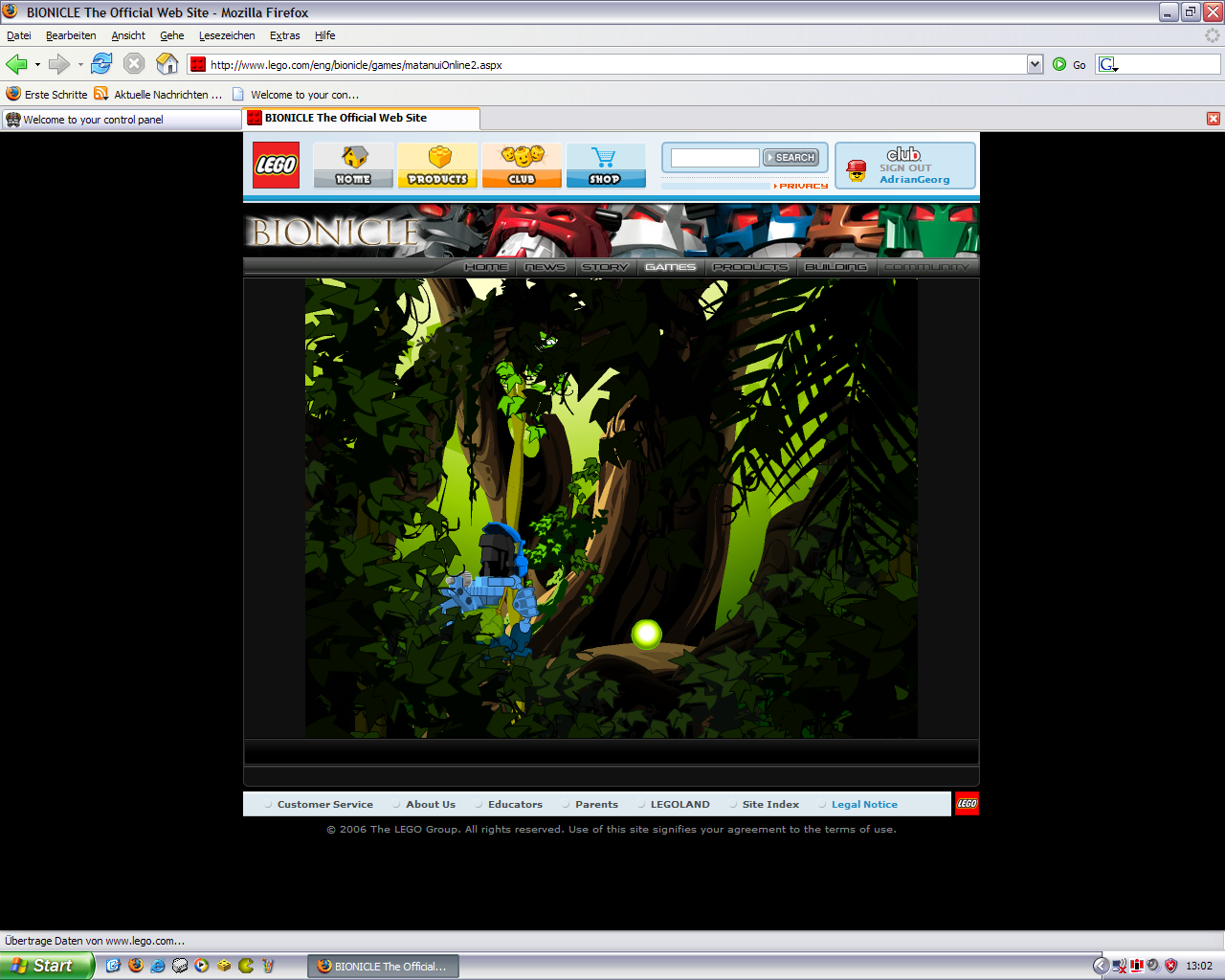Click the glowing green orb in the game

pos(647,634)
